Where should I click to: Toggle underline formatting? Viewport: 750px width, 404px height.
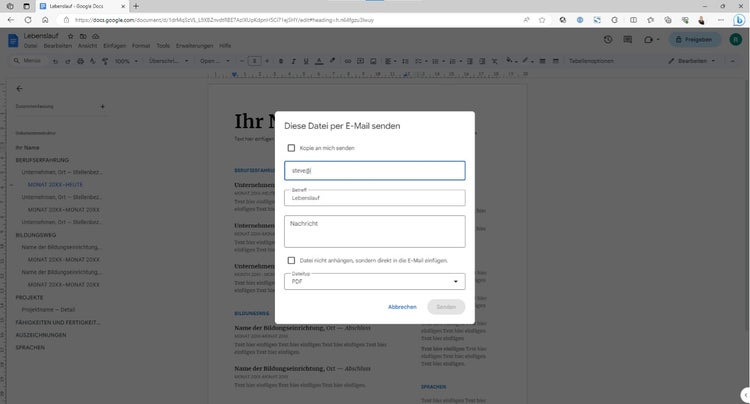(306, 61)
